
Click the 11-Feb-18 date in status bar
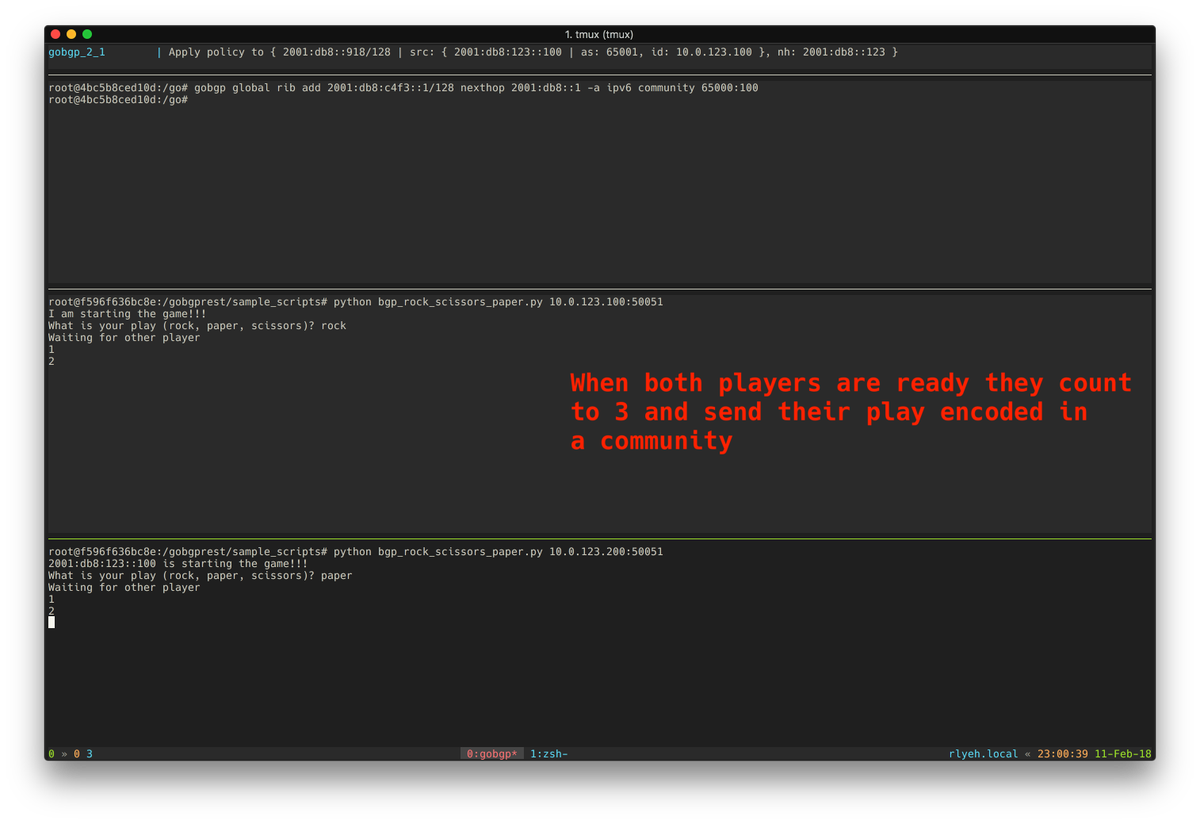pyautogui.click(x=1123, y=753)
